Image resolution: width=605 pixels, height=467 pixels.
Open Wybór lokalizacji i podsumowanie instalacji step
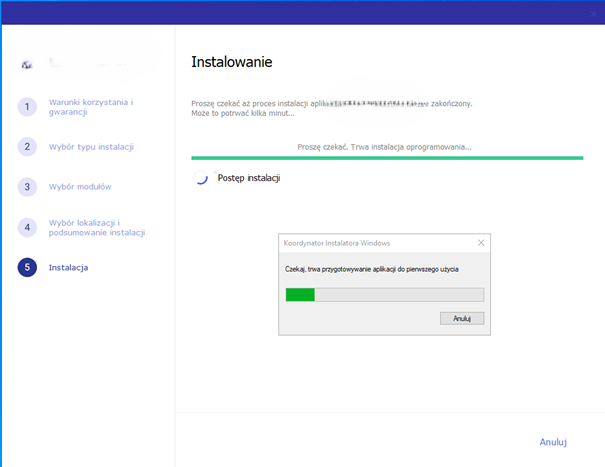click(97, 227)
